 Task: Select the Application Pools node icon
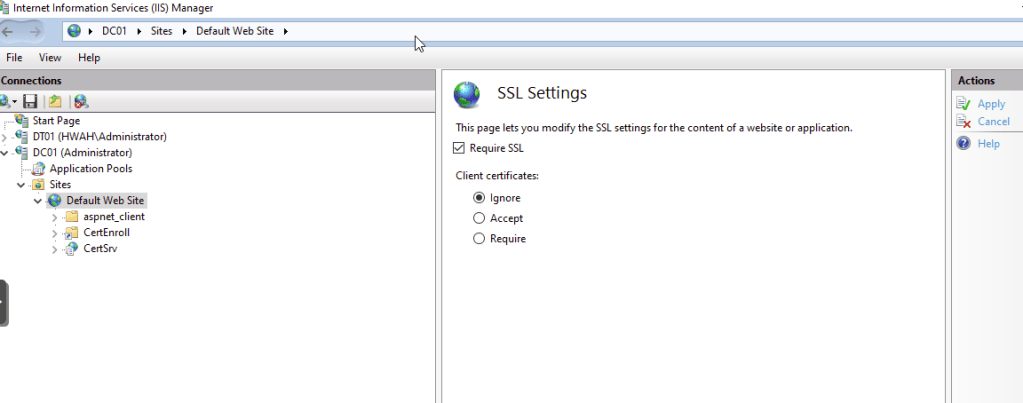coord(40,169)
